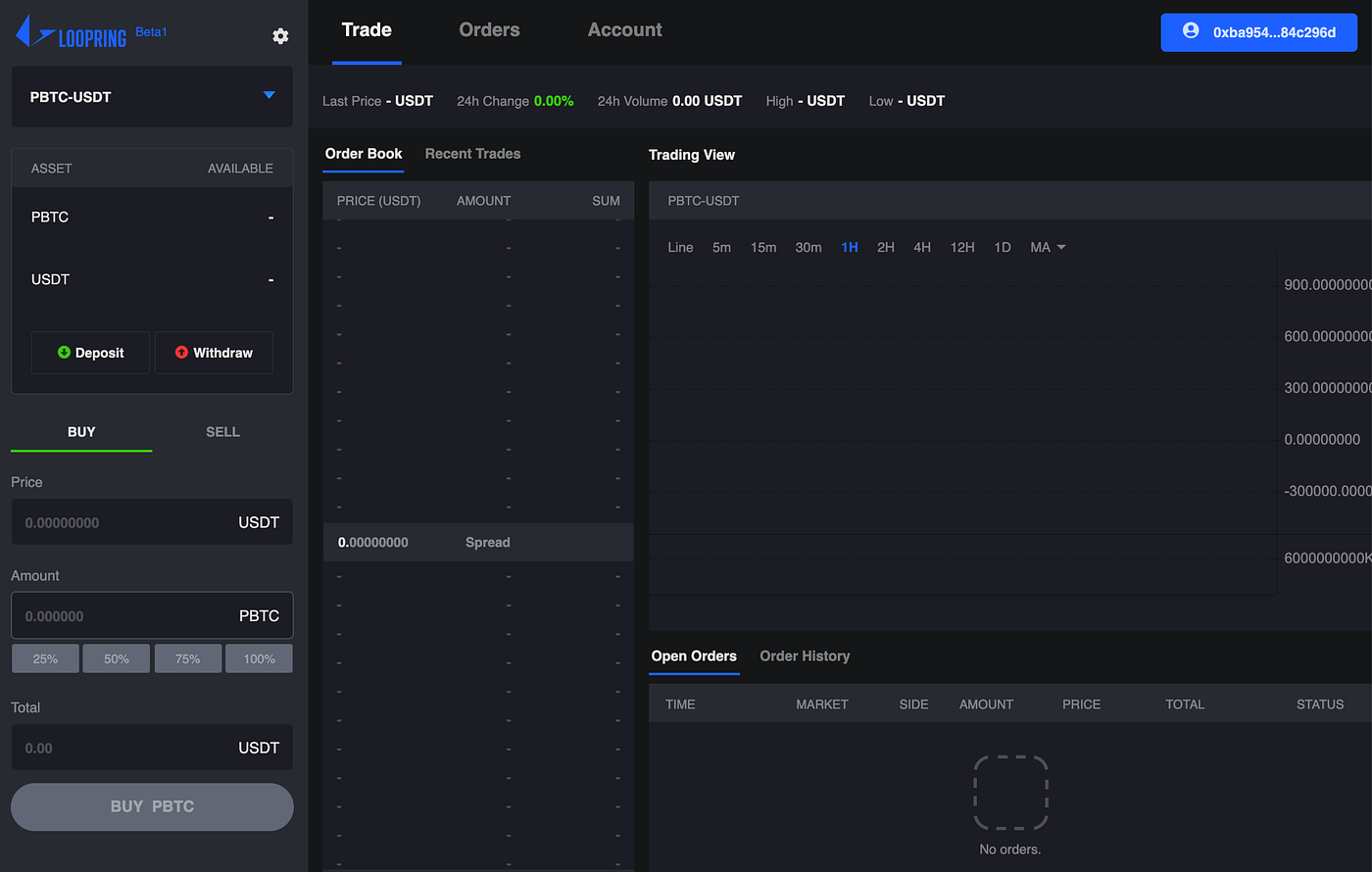Select the 1D timeframe
The width and height of the screenshot is (1372, 872).
pos(1002,247)
